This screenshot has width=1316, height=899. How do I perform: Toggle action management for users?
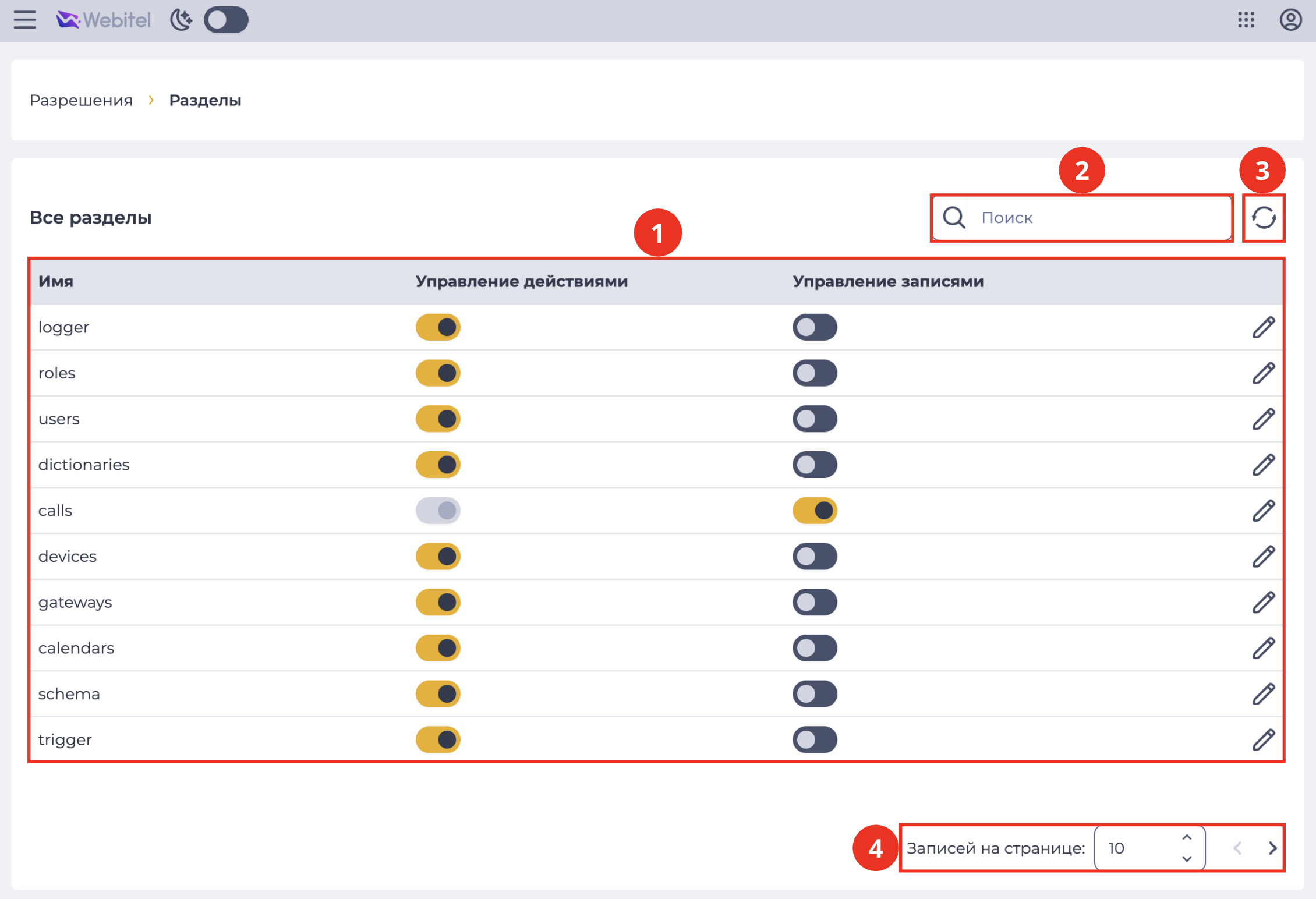coord(438,419)
